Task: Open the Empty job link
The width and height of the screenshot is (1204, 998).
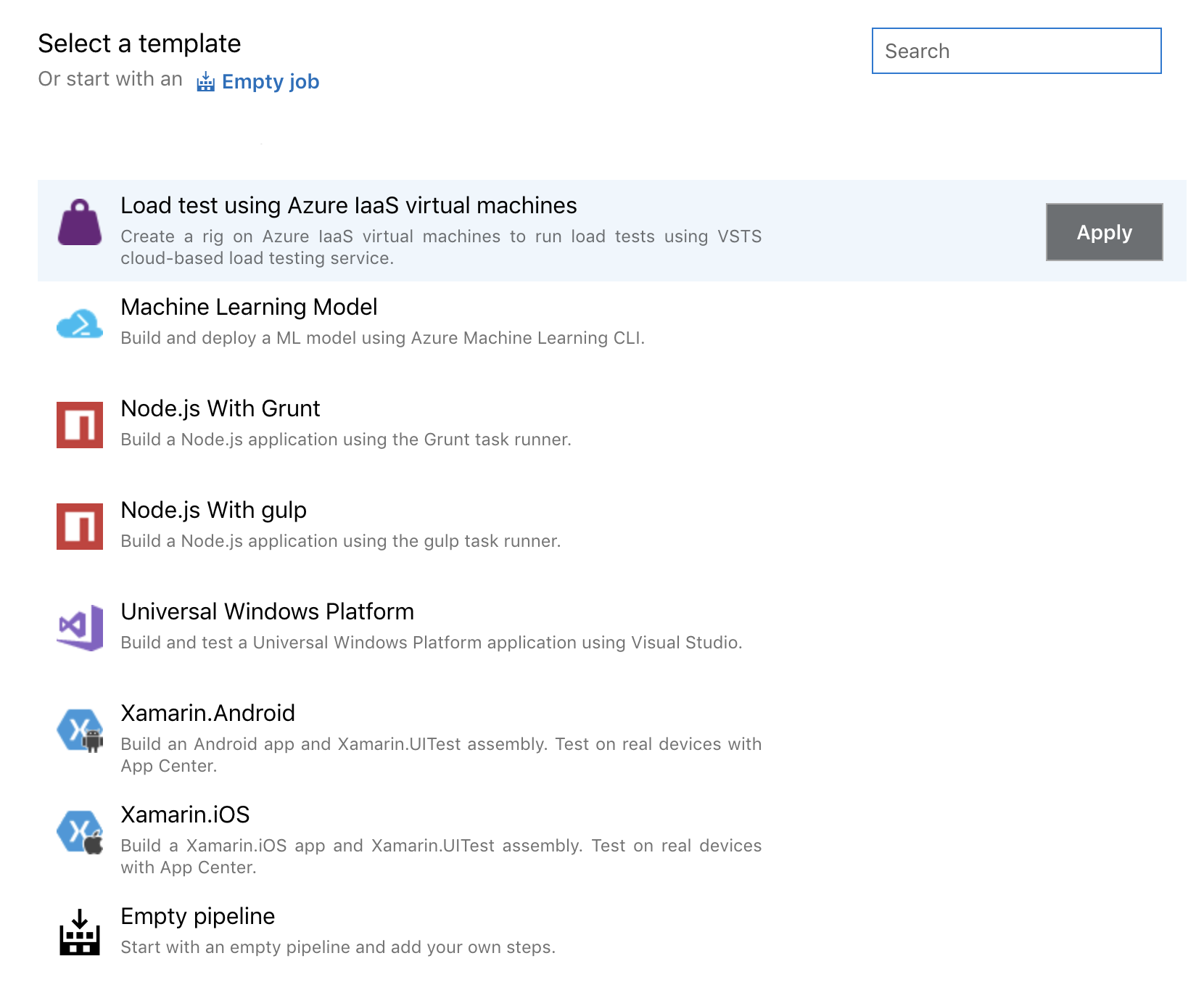Action: [270, 81]
